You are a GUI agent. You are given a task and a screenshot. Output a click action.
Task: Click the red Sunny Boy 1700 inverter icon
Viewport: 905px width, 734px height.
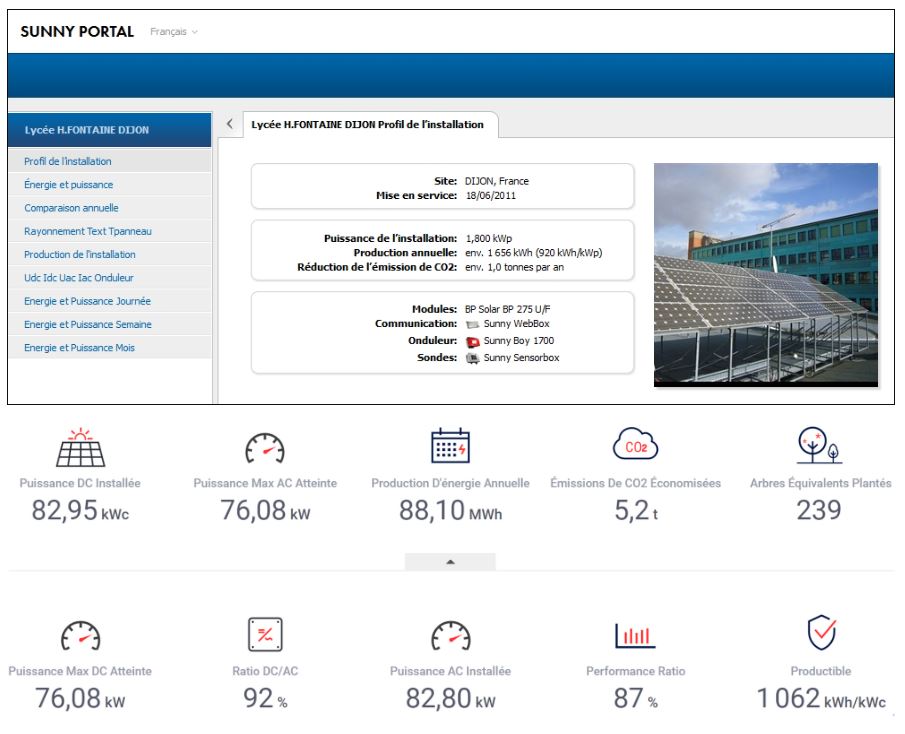tap(473, 342)
